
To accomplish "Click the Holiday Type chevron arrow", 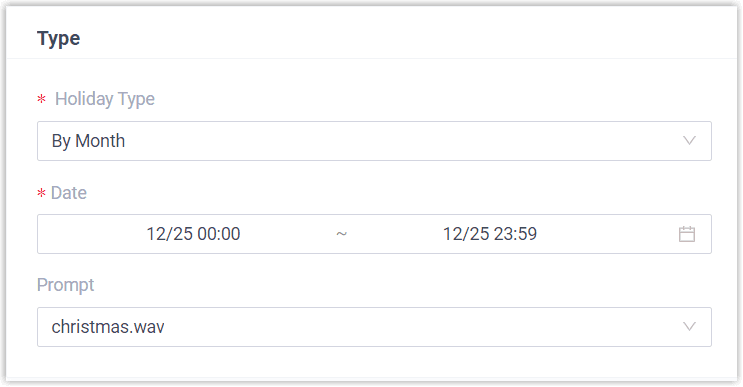I will (x=689, y=141).
